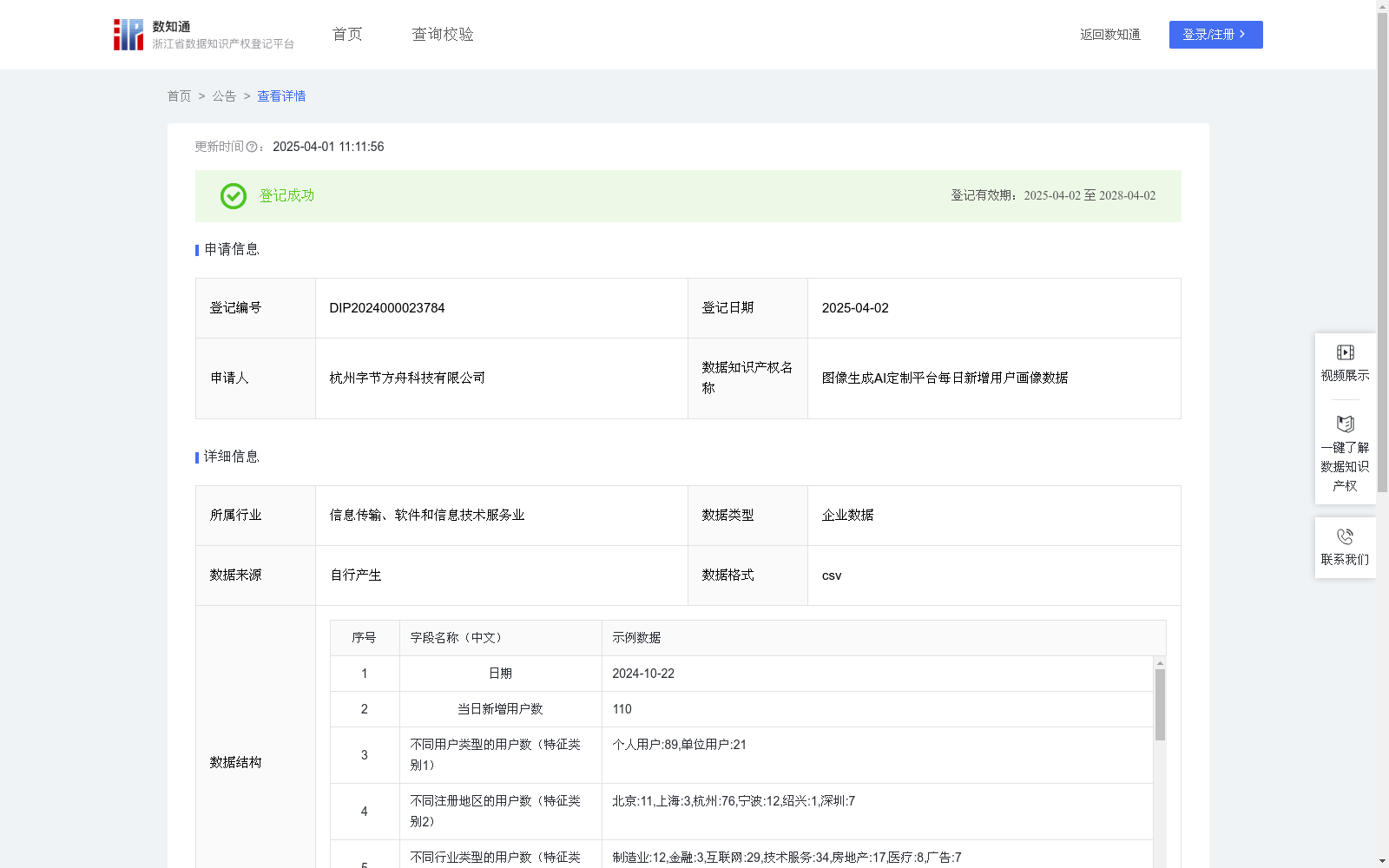Click the 图像生成AI定制平台每日新增用户画像数据 name
The width and height of the screenshot is (1389, 868).
pos(945,378)
